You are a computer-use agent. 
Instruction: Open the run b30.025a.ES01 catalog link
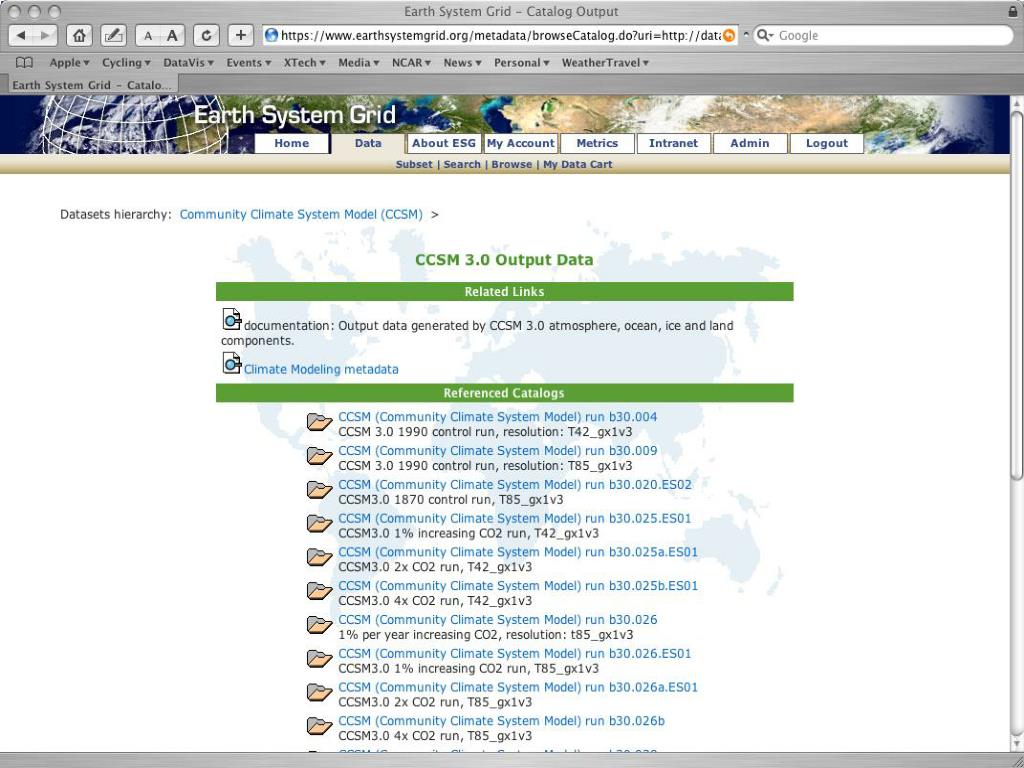(518, 552)
